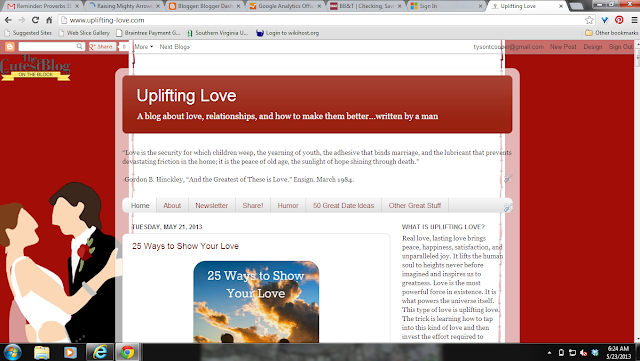Open the Humor page tab
This screenshot has width=640, height=361.
pos(288,205)
